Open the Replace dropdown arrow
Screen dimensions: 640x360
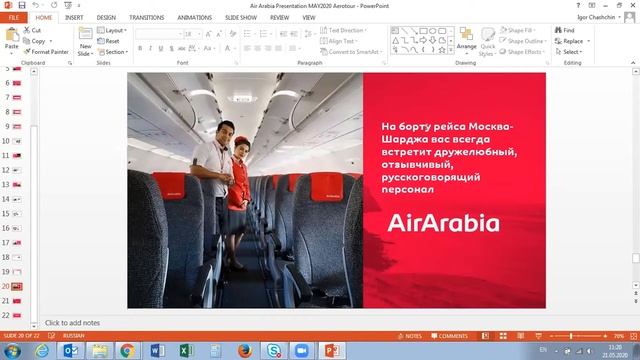pyautogui.click(x=589, y=41)
